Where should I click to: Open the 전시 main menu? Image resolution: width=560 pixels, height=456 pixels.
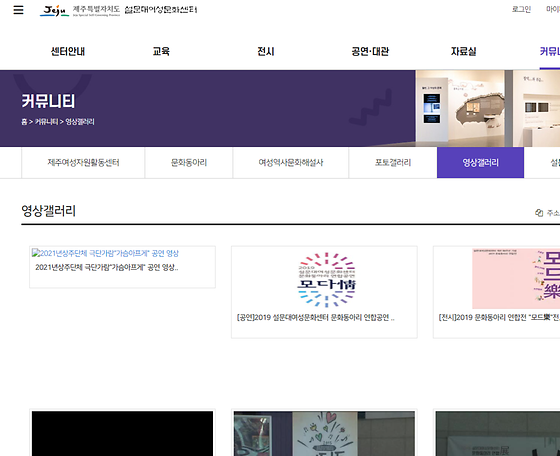point(266,51)
